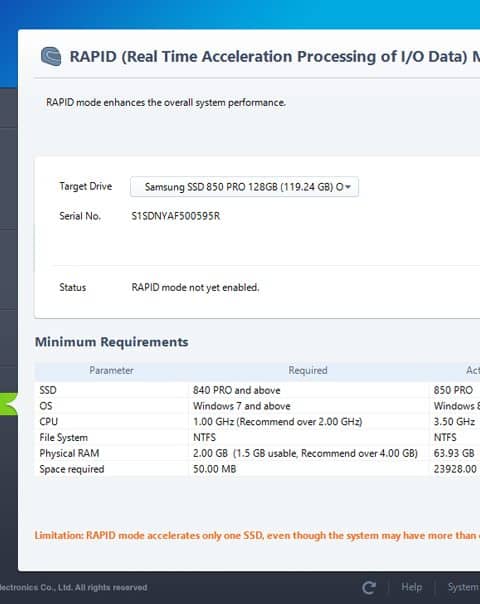Click the refresh icon in bottom bar
Viewport: 480px width, 604px height.
pos(369,587)
